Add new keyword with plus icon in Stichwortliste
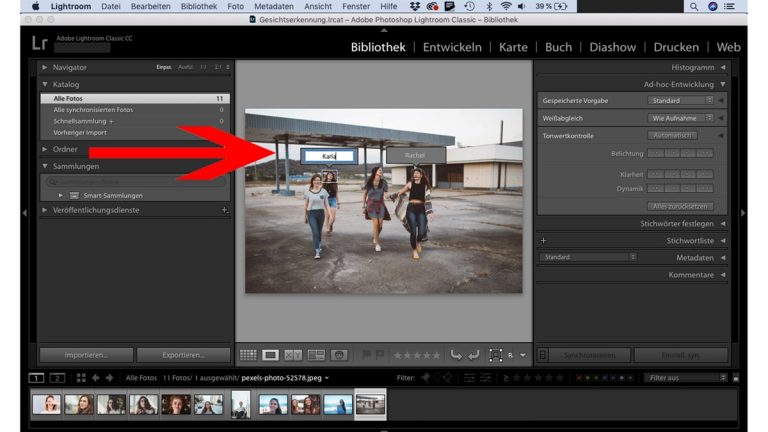Screen dimensions: 768x432 (544, 241)
